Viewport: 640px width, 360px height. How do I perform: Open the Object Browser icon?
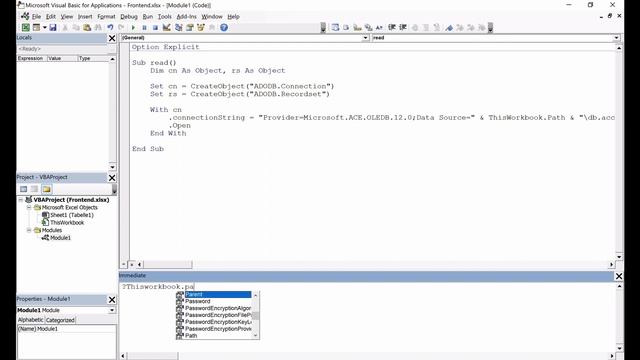click(201, 27)
